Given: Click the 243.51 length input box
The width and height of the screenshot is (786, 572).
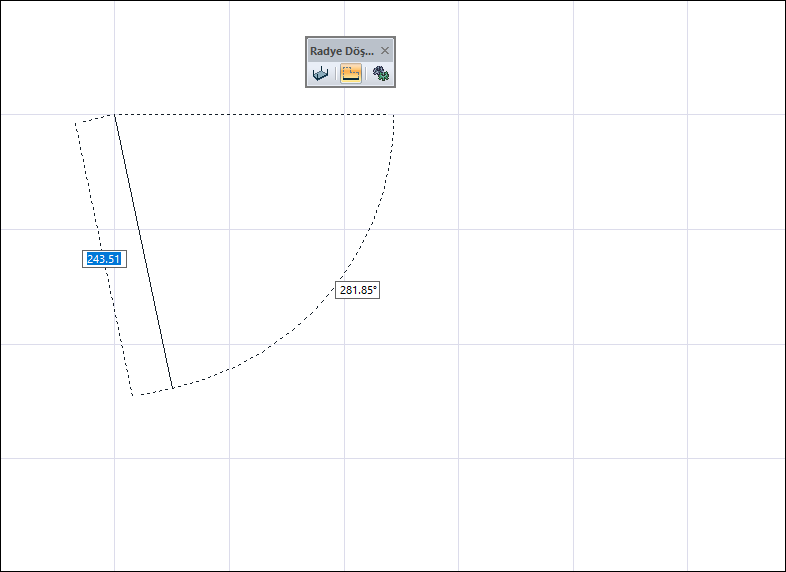Looking at the screenshot, I should pos(104,259).
